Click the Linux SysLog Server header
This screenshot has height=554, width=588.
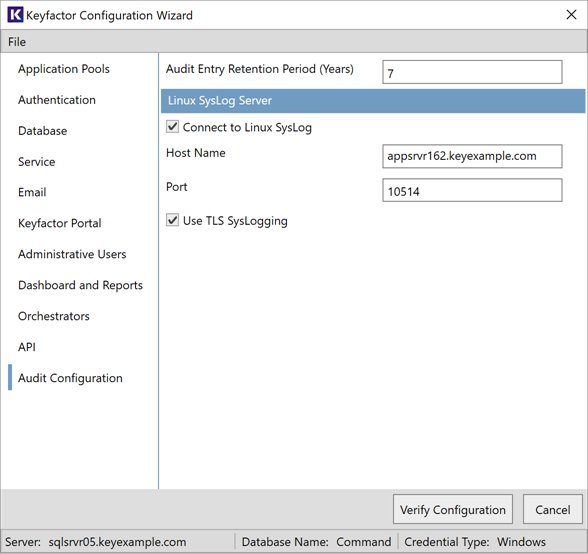click(373, 101)
